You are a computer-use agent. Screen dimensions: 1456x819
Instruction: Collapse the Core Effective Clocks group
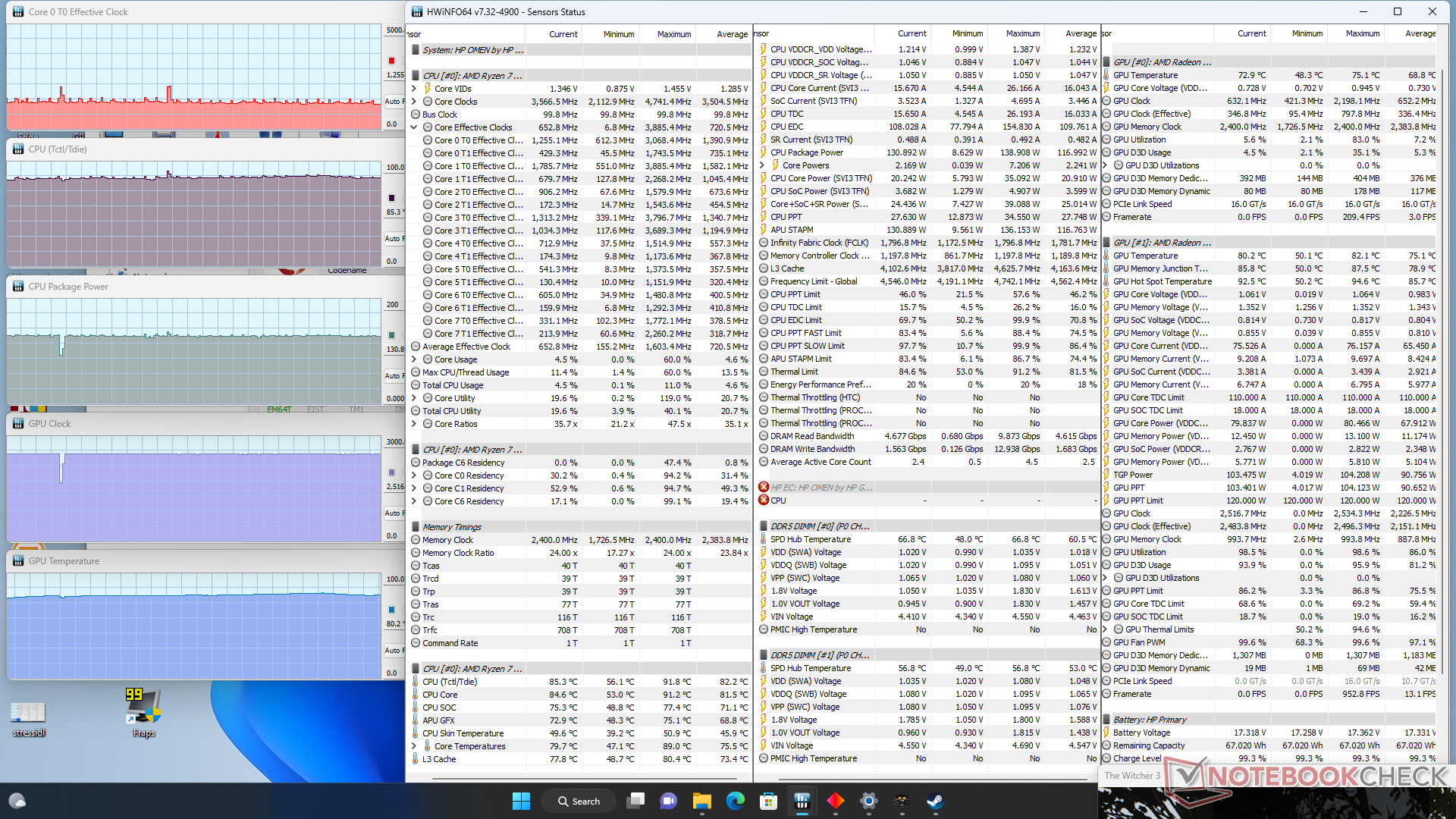pyautogui.click(x=414, y=127)
